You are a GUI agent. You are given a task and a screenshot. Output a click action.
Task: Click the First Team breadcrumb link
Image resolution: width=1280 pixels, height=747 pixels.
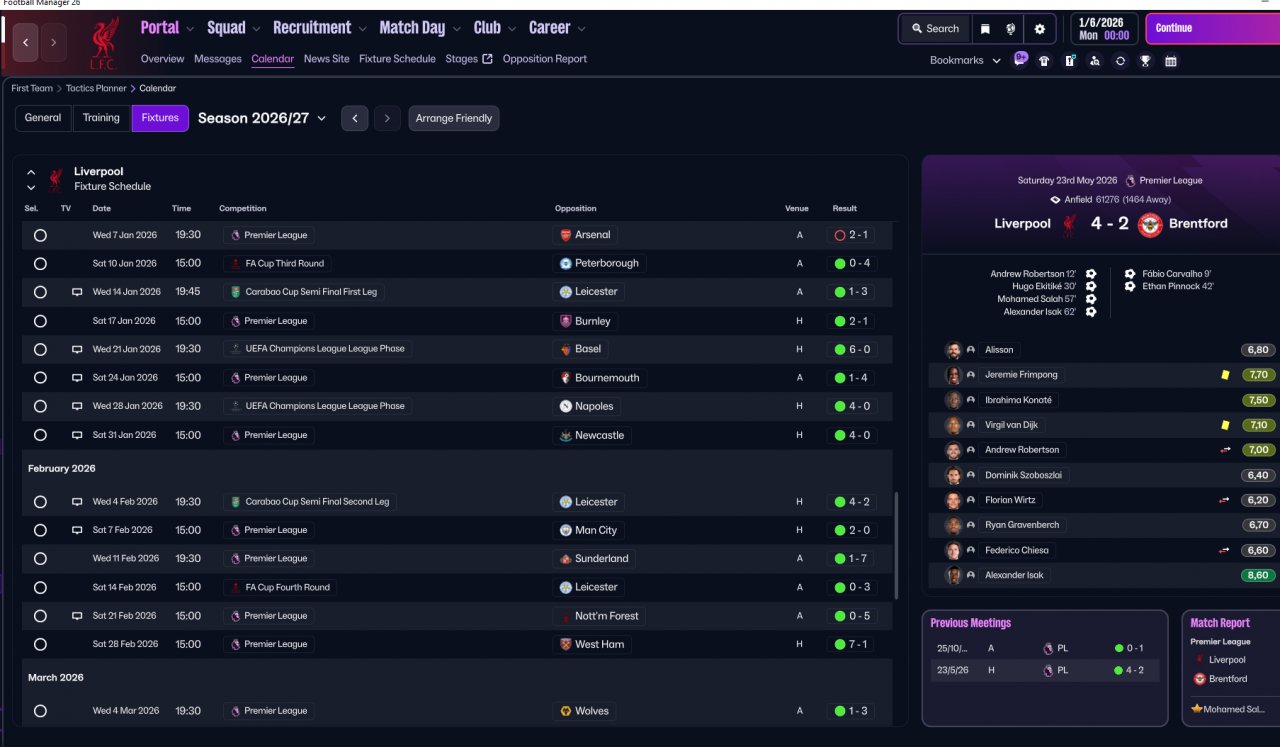32,88
